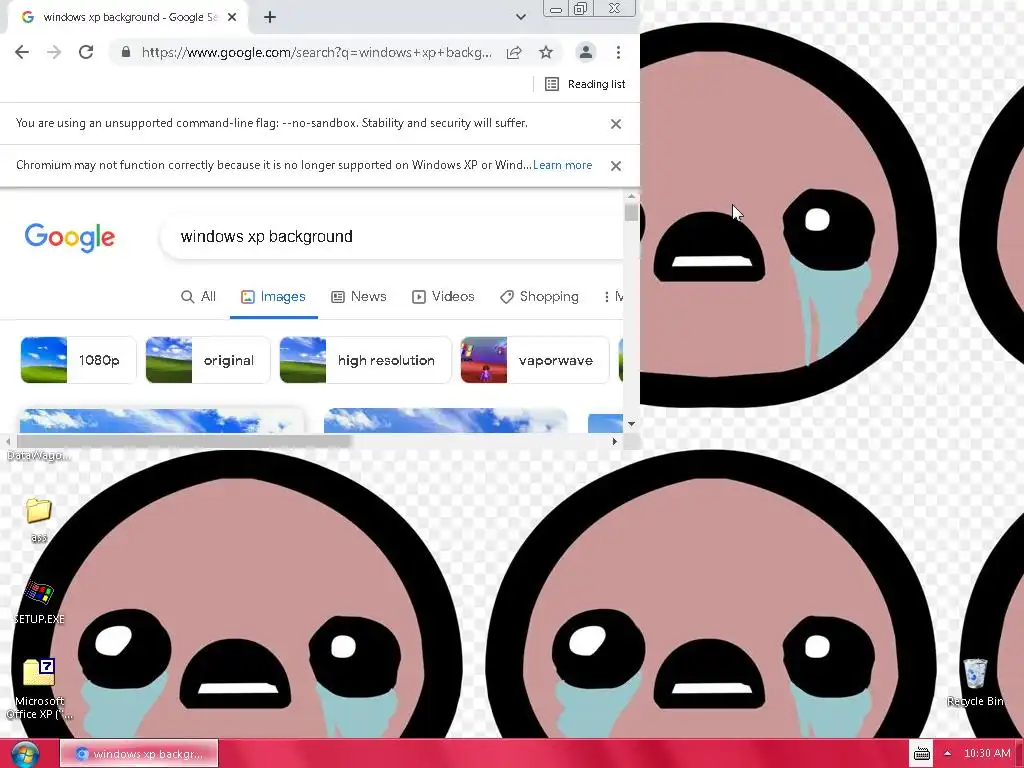
Task: Show hidden system tray icons
Action: [x=947, y=754]
